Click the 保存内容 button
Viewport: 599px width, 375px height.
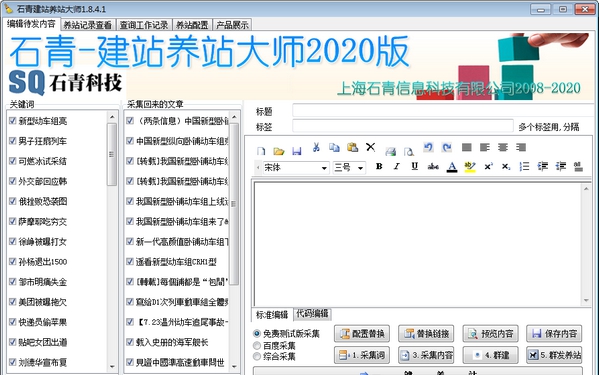tap(554, 334)
